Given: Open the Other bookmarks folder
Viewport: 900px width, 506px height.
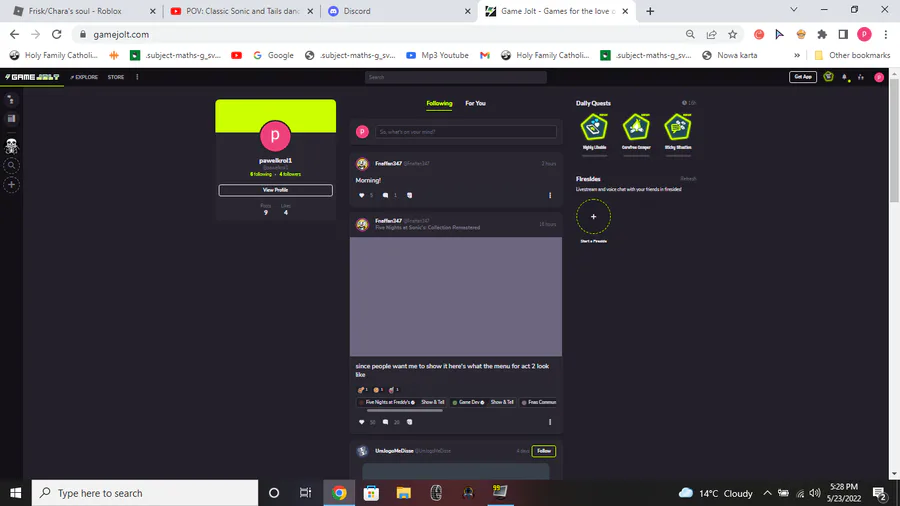Looking at the screenshot, I should pyautogui.click(x=852, y=56).
